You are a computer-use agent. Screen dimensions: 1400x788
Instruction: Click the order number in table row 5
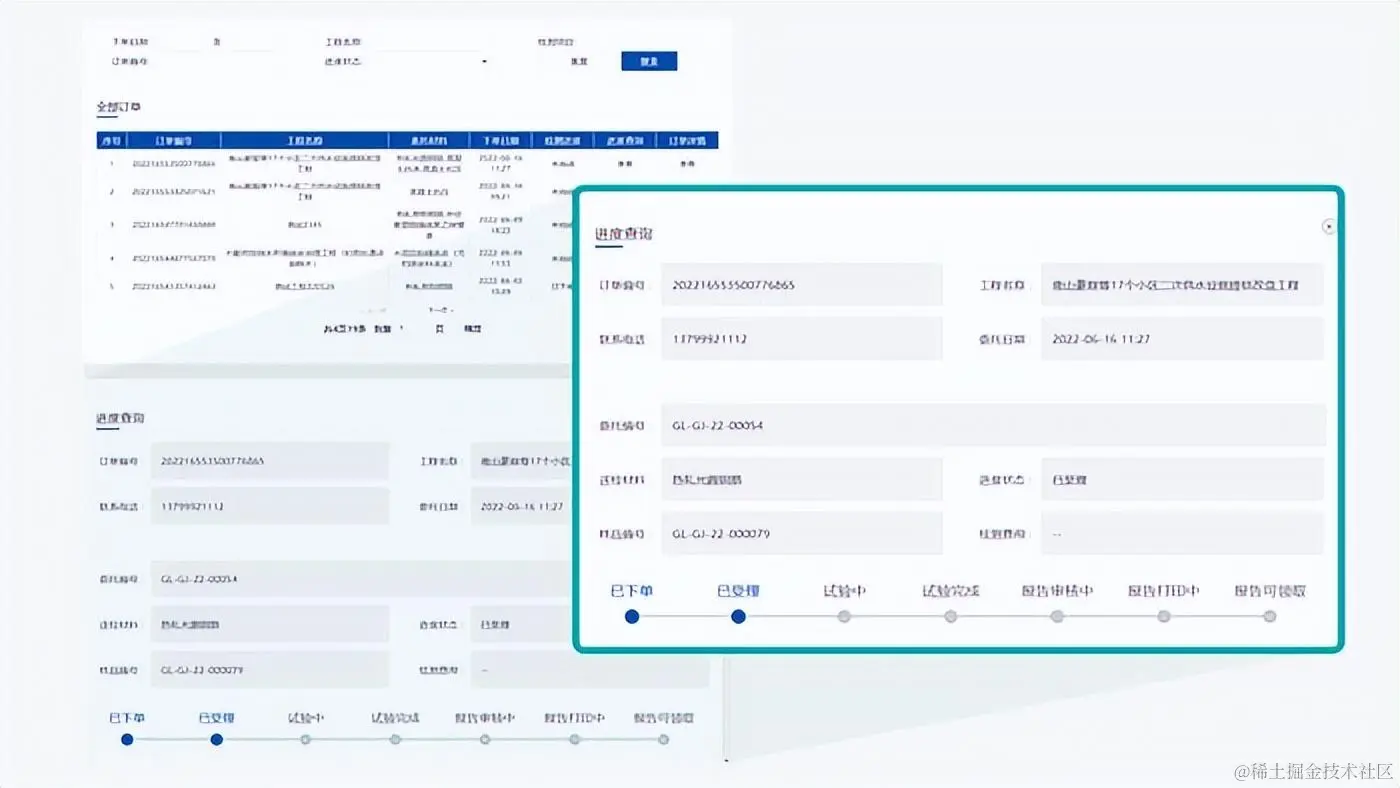tap(174, 287)
